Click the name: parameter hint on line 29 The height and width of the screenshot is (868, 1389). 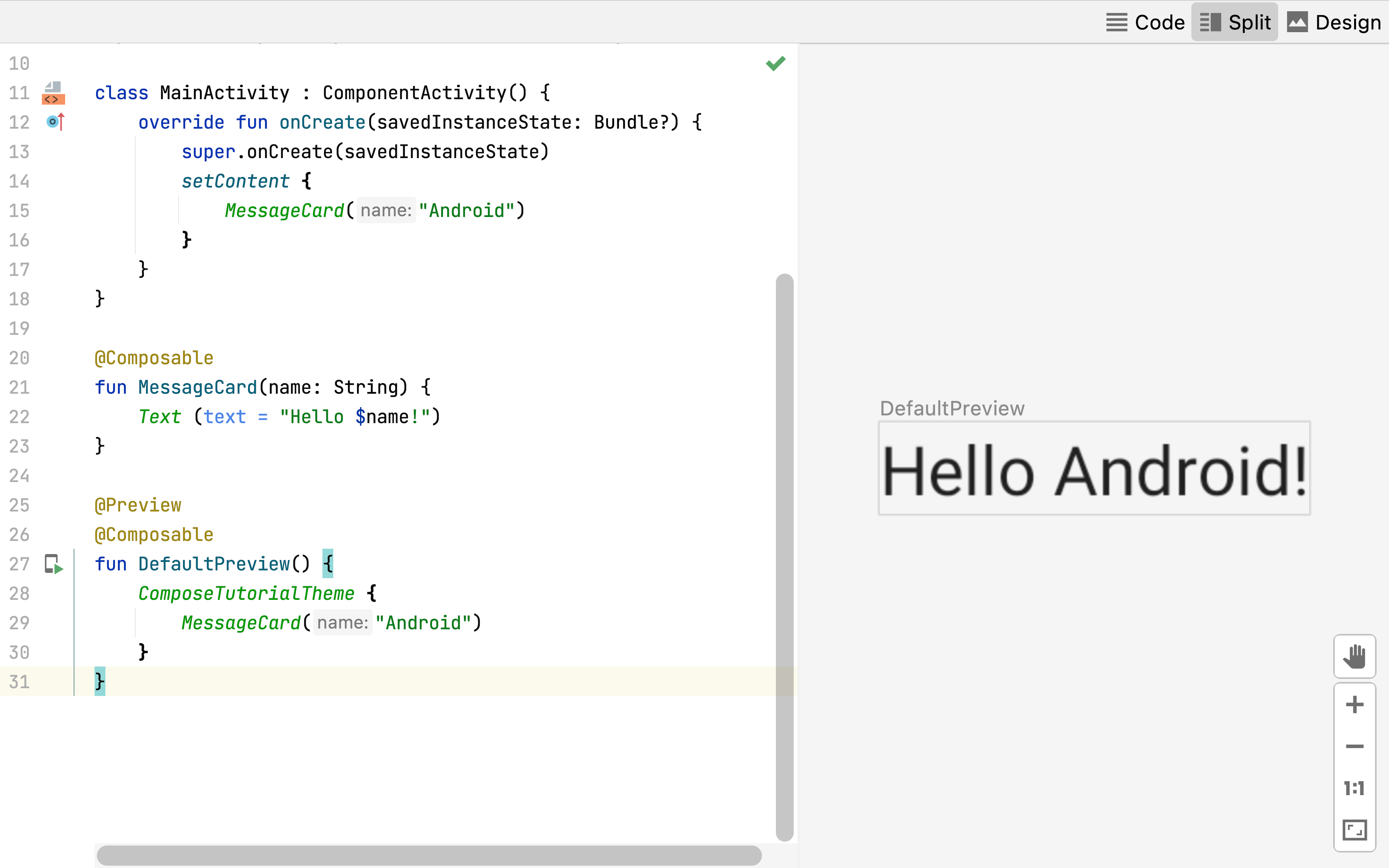343,623
